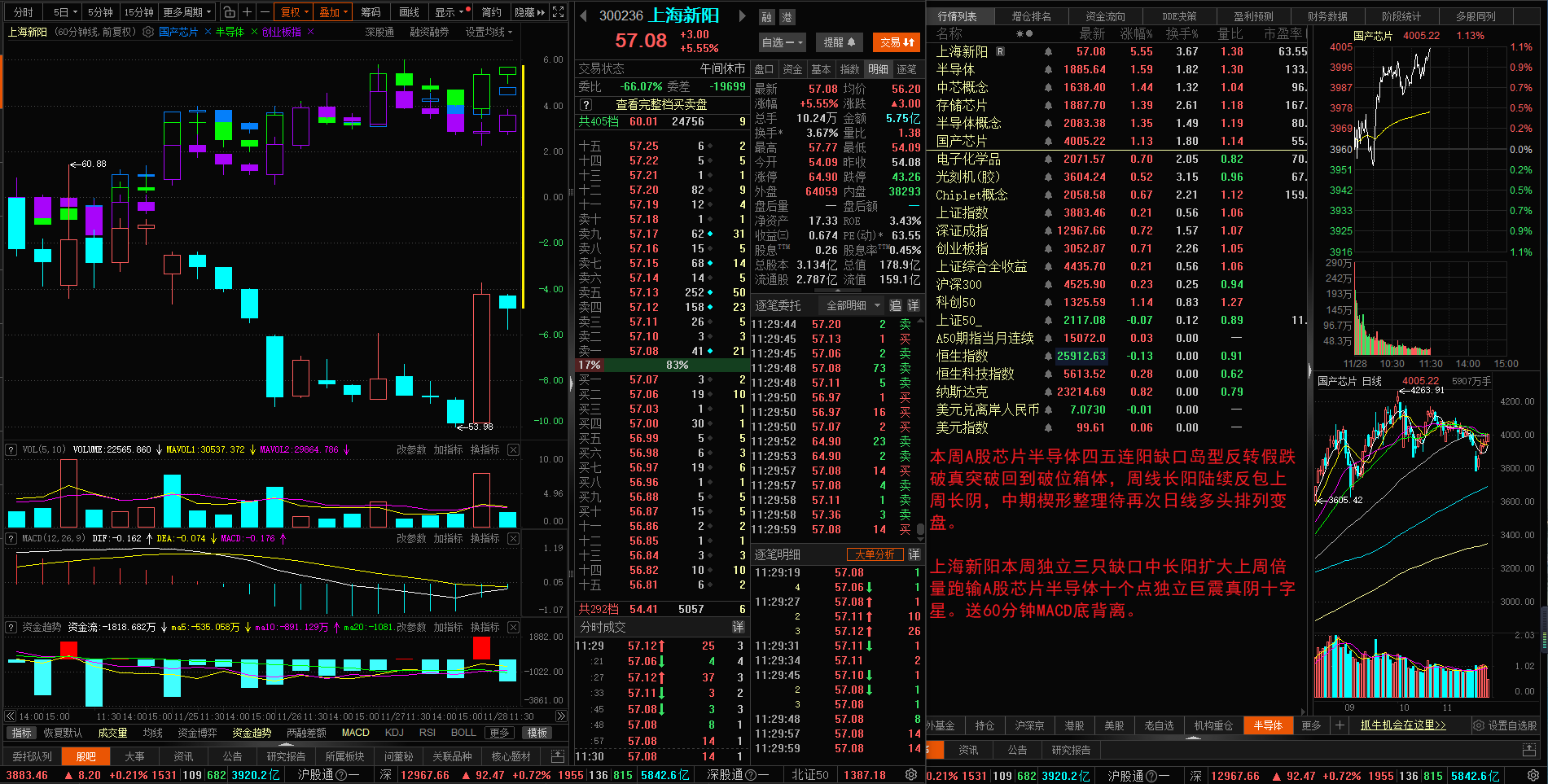Viewport: 1548px width, 784px height.
Task: Toggle the 资金博弈 indicator
Action: (197, 733)
